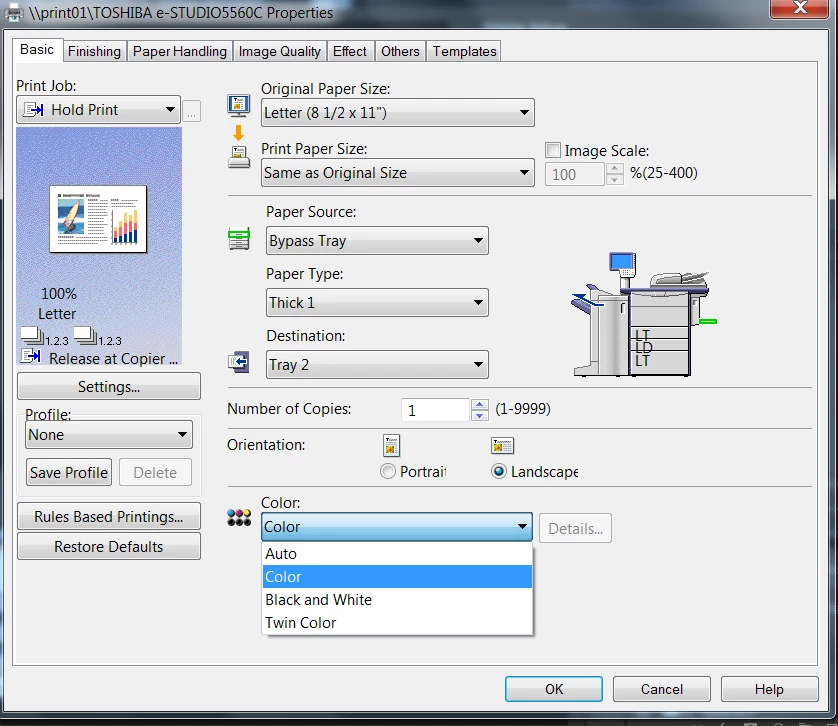Click the first 1.2.3 collate pages icon
The width and height of the screenshot is (838, 726).
coord(32,335)
